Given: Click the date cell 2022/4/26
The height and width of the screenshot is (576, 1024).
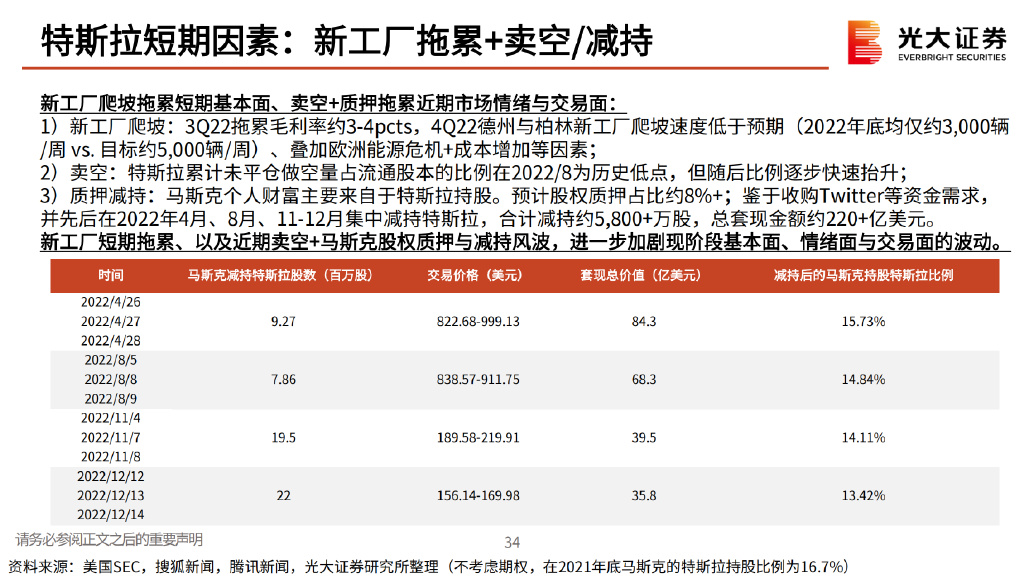Looking at the screenshot, I should click(x=110, y=302).
